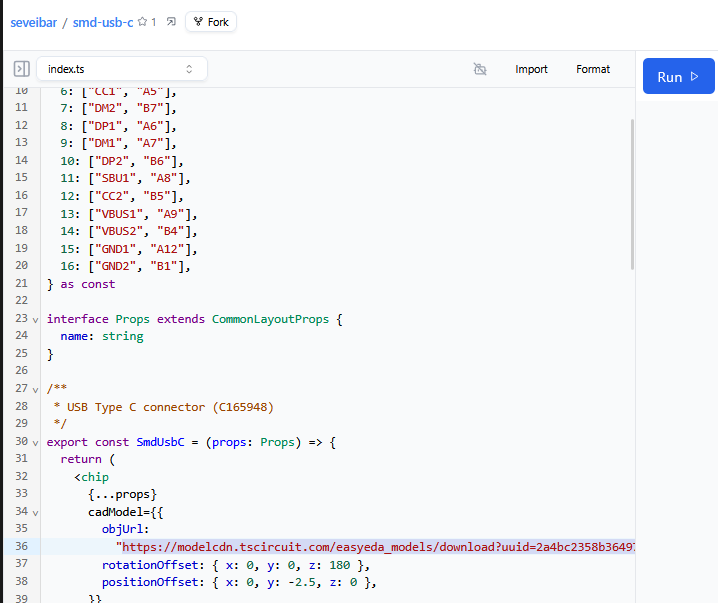Viewport: 718px width, 603px height.
Task: Fork this snippet
Action: pos(211,21)
